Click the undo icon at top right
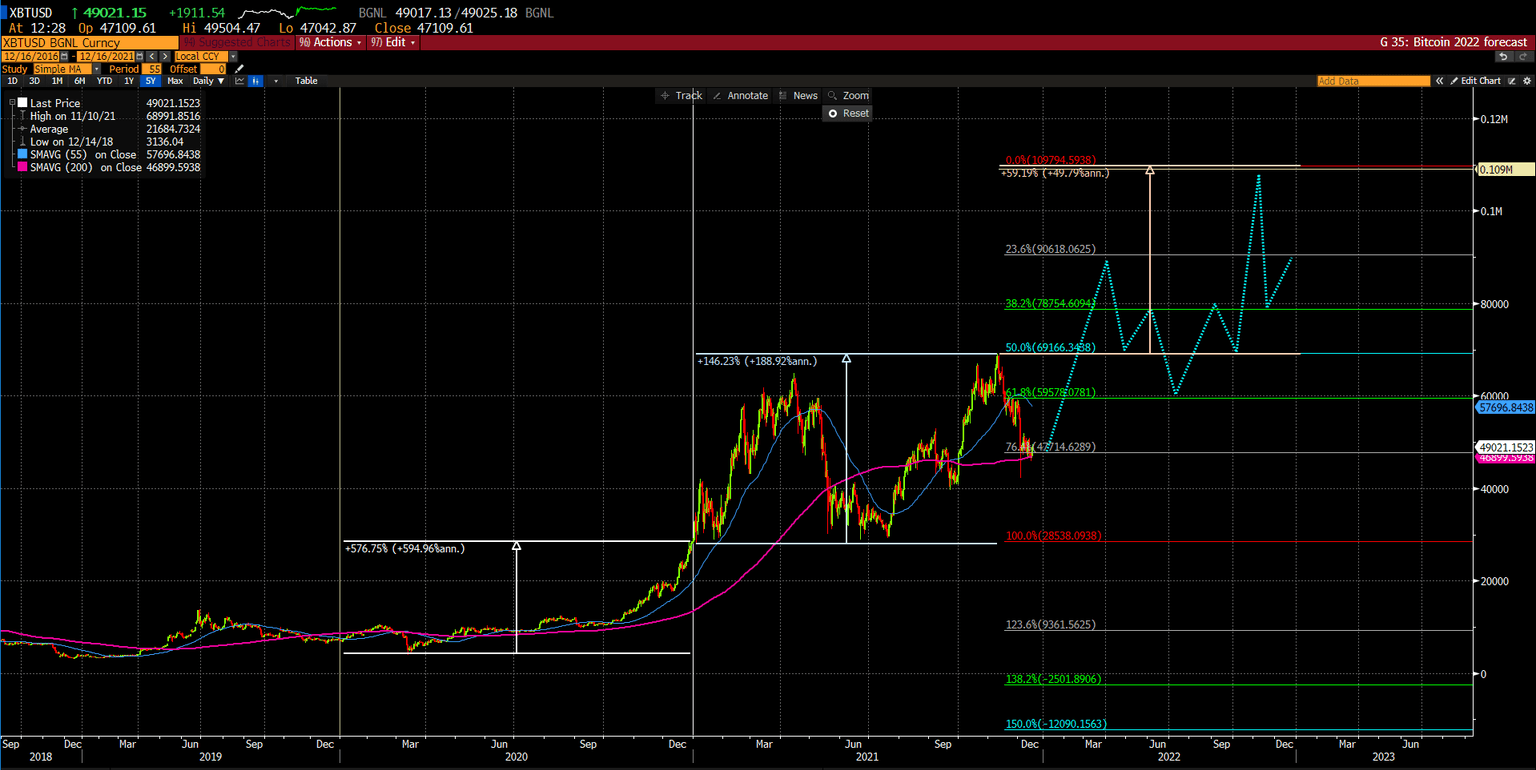 click(1504, 57)
